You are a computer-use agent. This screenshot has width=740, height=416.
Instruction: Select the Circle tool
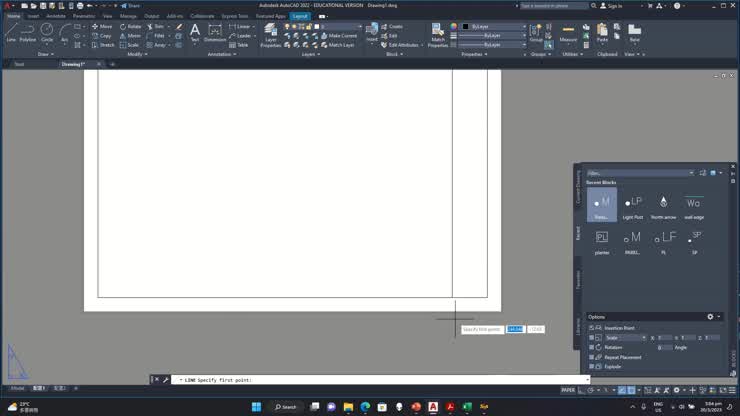[x=47, y=33]
